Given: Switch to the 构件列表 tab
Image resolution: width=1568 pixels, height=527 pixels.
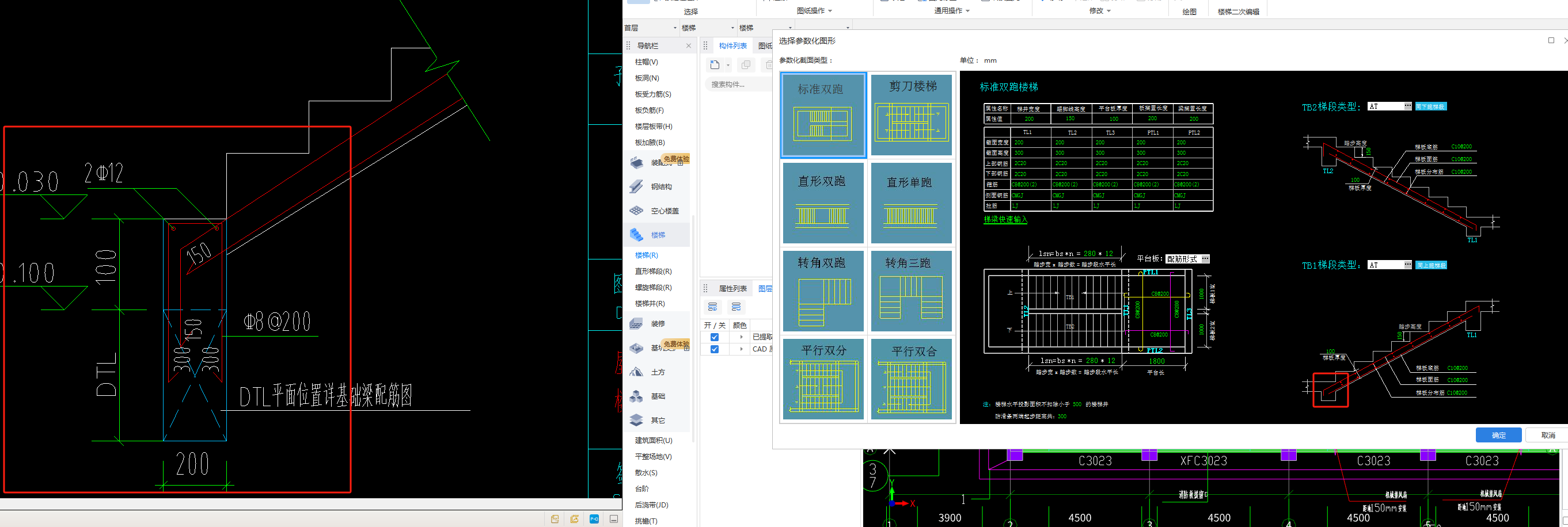Looking at the screenshot, I should pos(732,45).
